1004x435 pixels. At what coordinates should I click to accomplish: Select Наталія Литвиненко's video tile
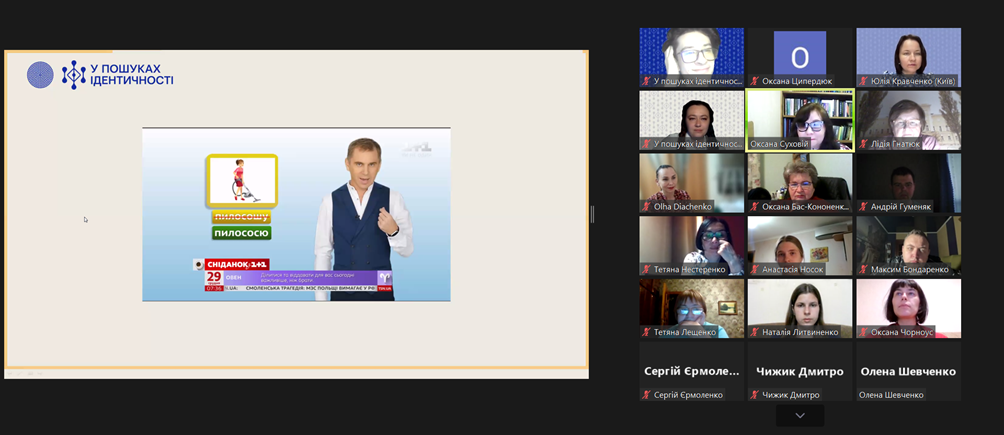pos(799,306)
